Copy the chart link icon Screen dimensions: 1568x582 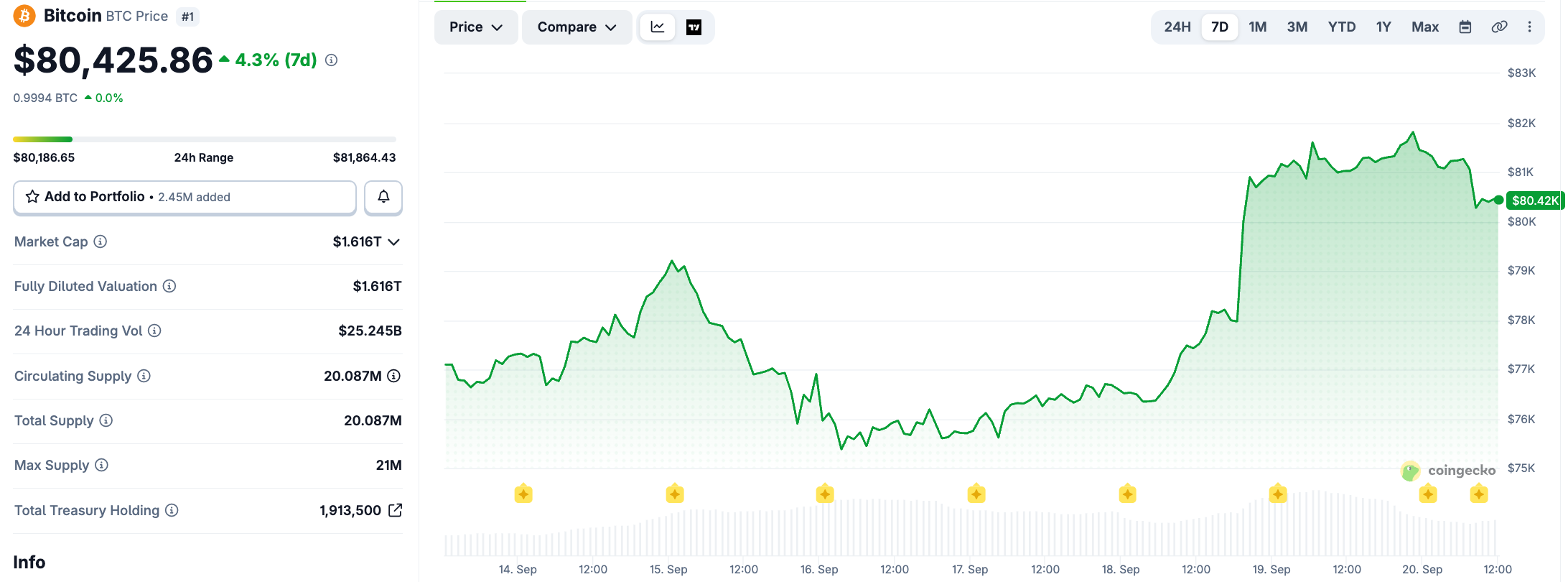1499,27
